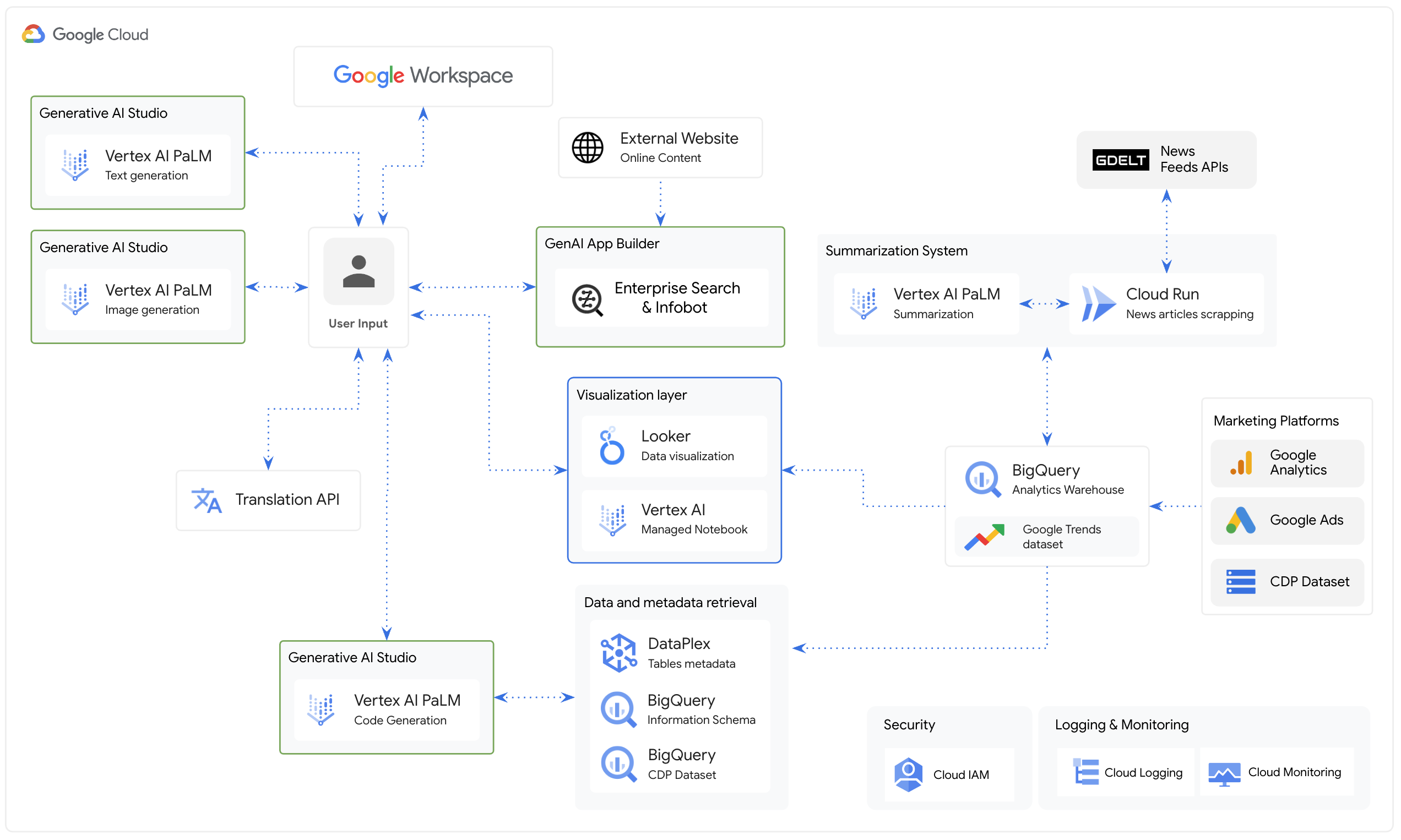Click the 'Managed Notebook' label

(x=695, y=530)
